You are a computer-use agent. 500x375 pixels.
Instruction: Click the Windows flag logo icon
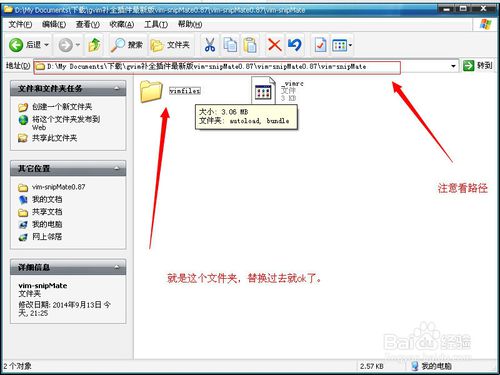tap(486, 24)
